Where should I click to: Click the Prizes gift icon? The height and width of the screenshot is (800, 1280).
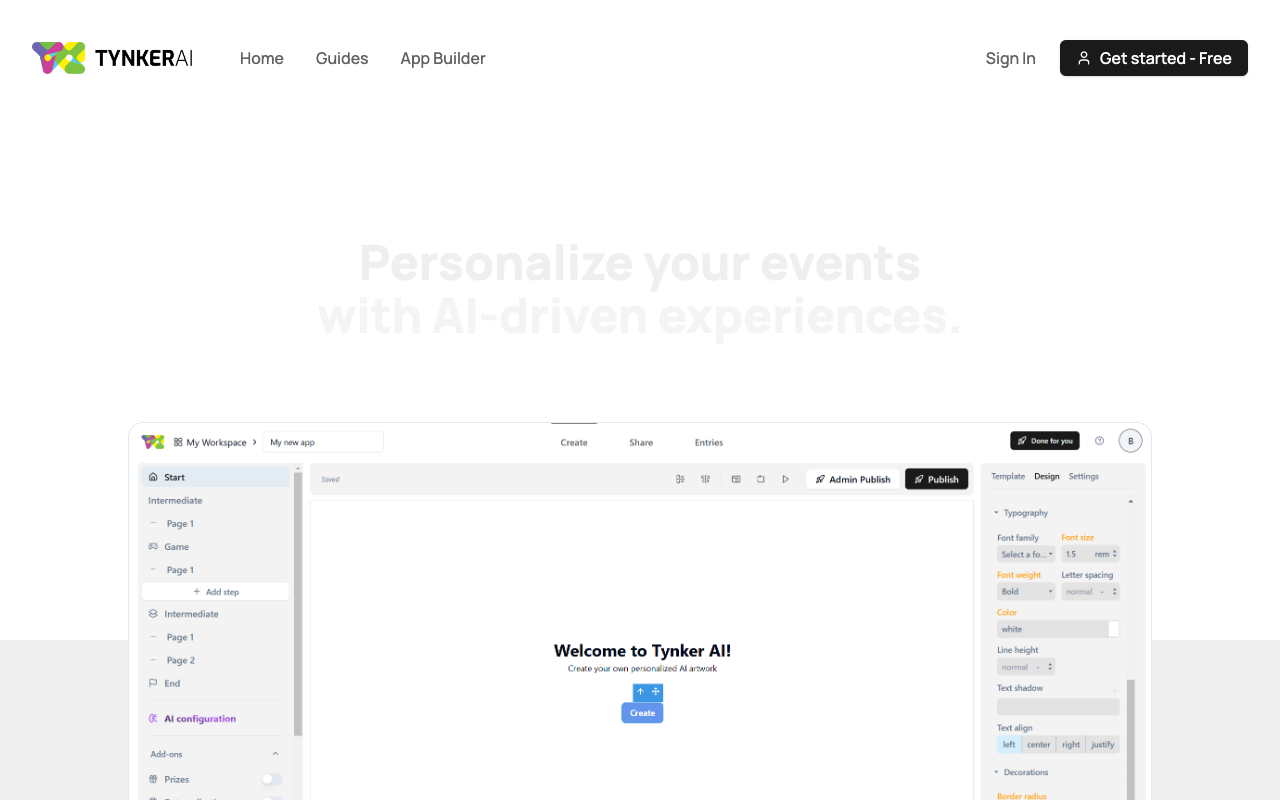(x=153, y=779)
